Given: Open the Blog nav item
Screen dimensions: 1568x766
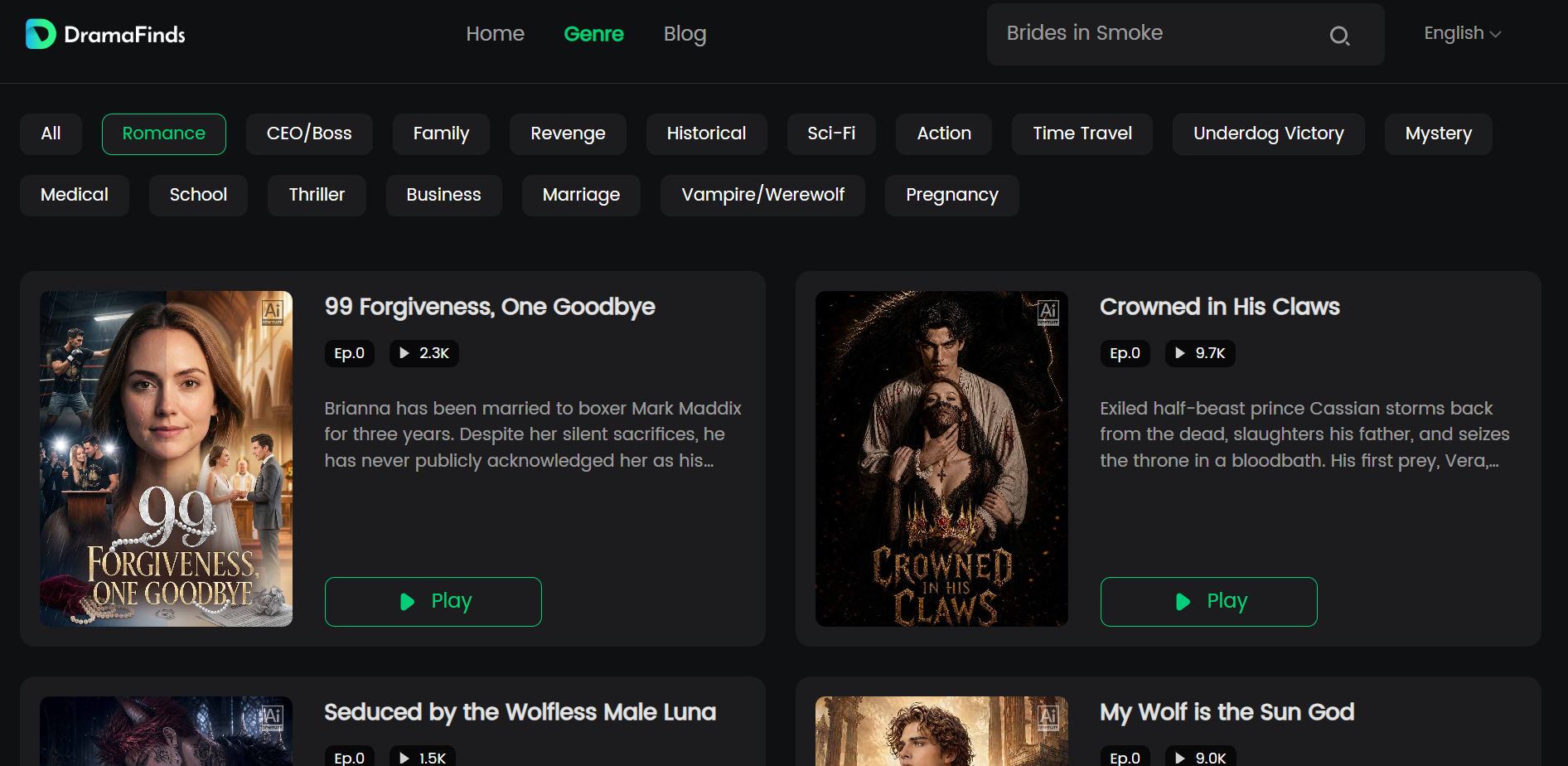Looking at the screenshot, I should [x=685, y=34].
